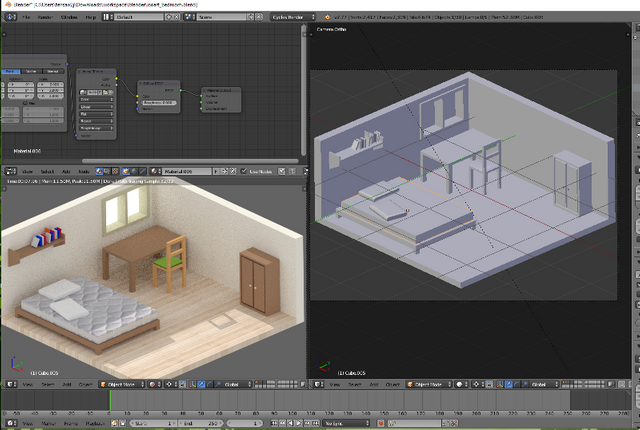Open the timeline editor type icon
The width and height of the screenshot is (640, 430).
(11, 423)
